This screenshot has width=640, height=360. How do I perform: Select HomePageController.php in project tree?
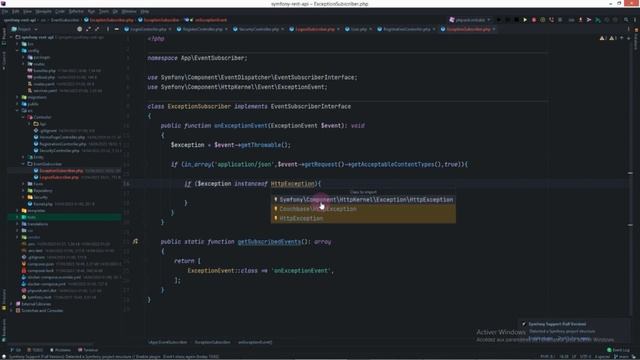coord(62,137)
